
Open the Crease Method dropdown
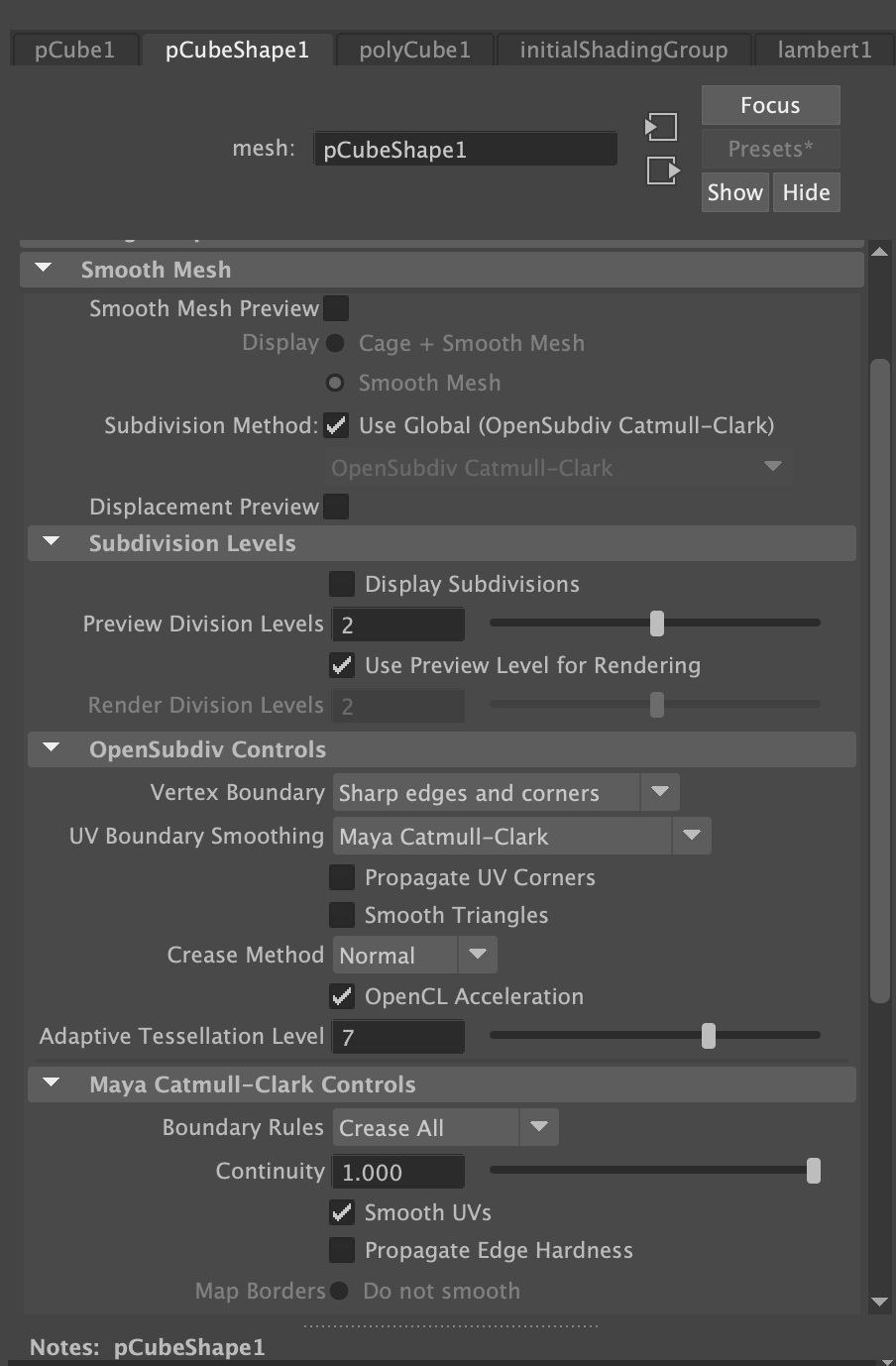coord(477,954)
